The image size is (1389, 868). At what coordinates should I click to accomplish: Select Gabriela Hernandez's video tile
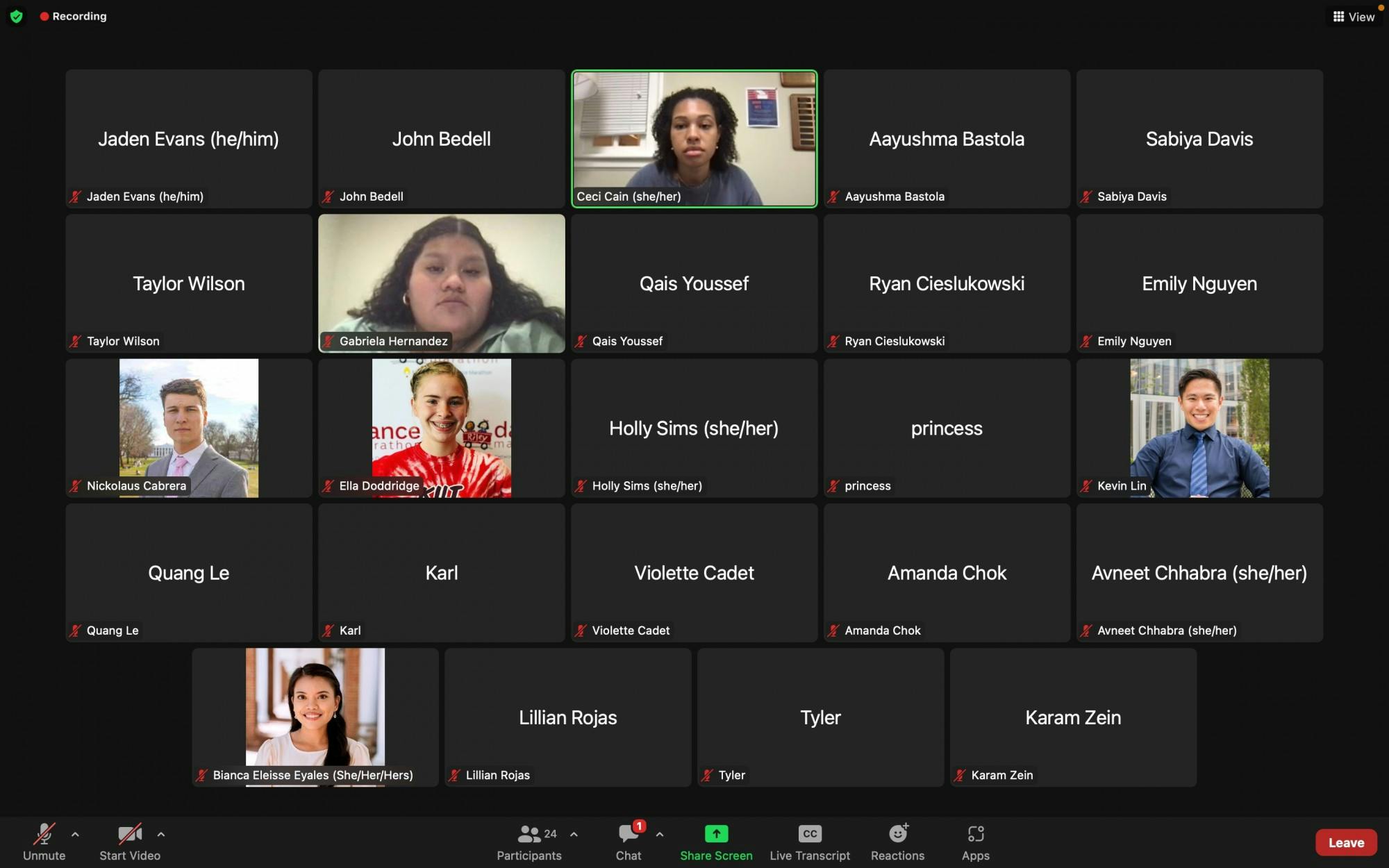(x=441, y=283)
